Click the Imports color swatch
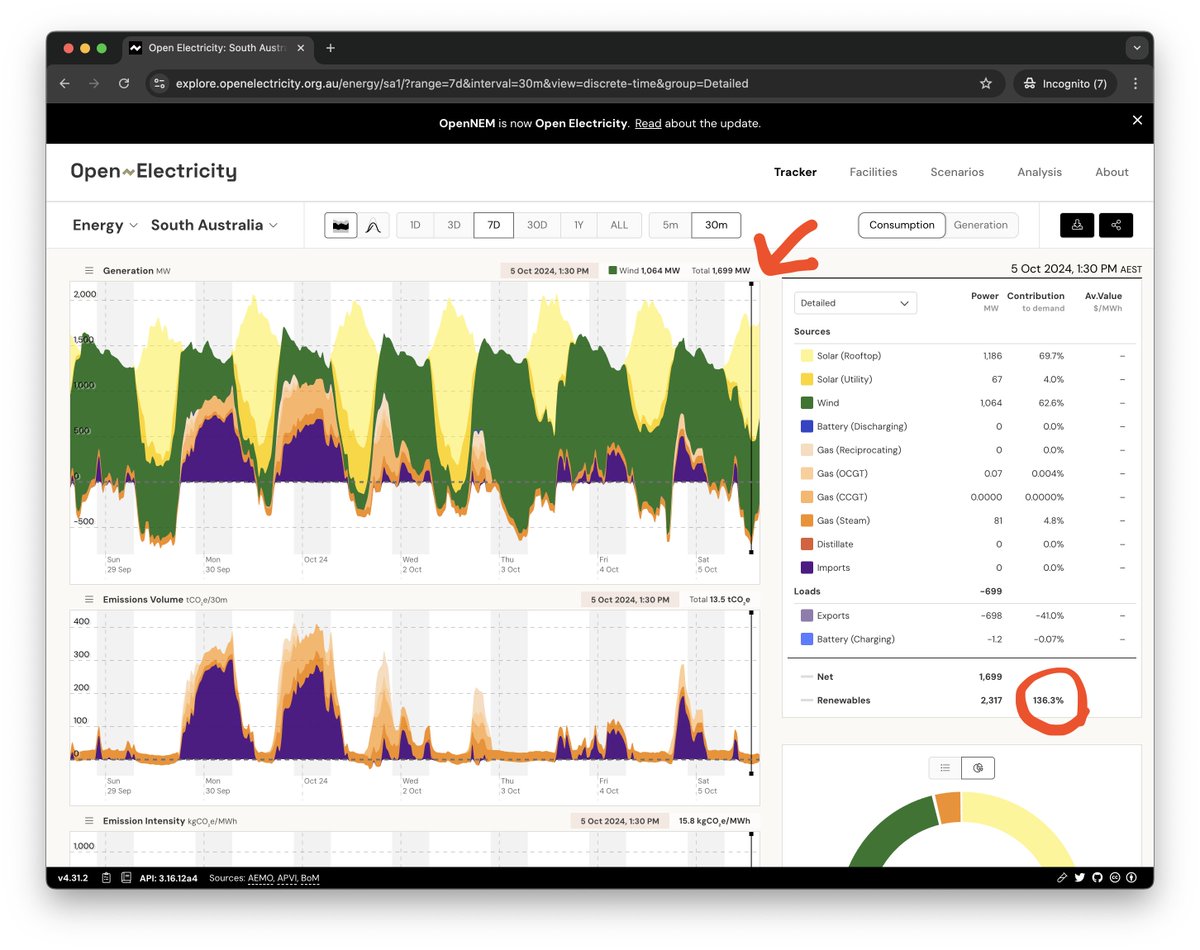The width and height of the screenshot is (1200, 950). 807,568
